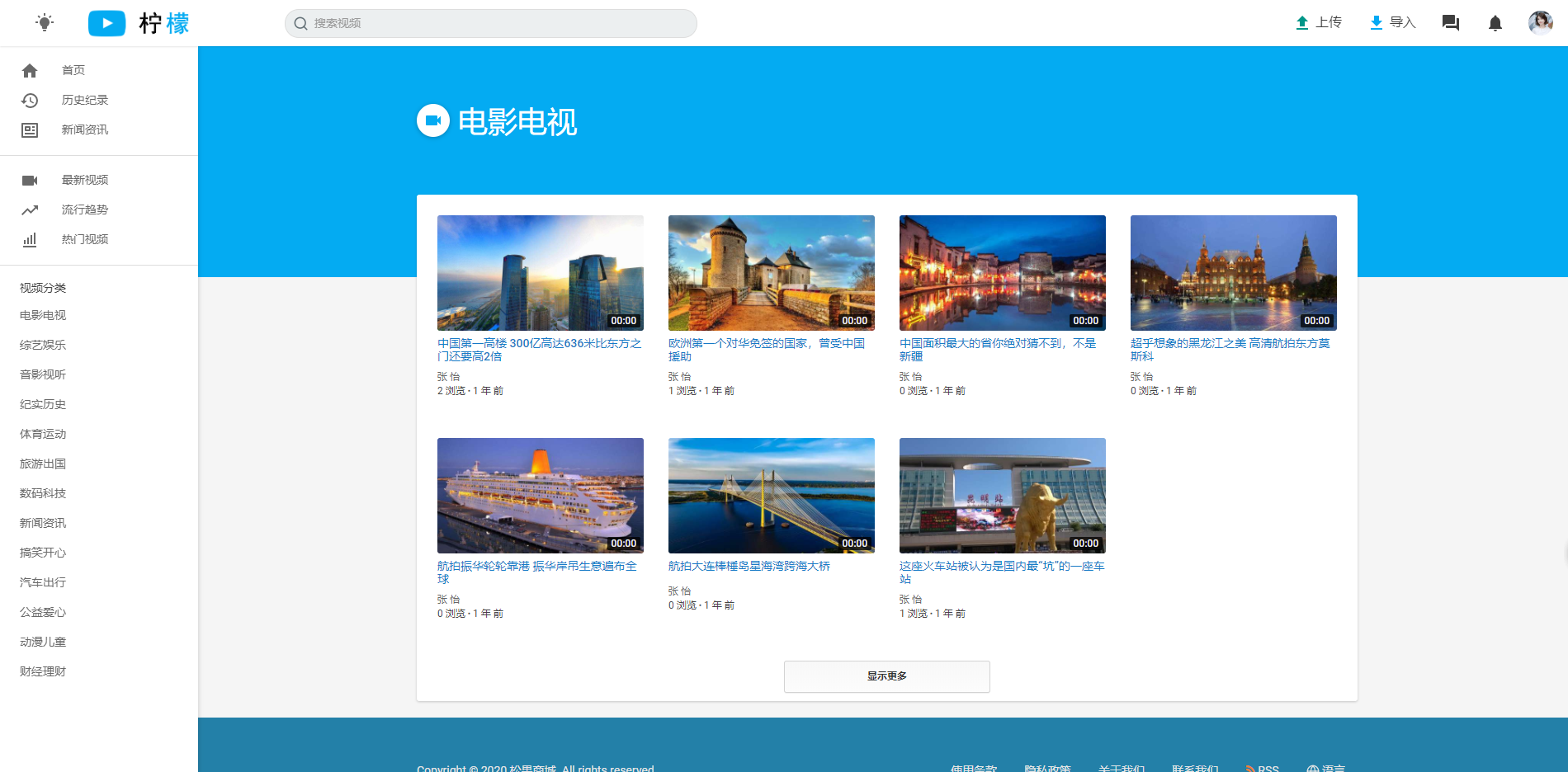Viewport: 1568px width, 772px height.
Task: Click the upload arrow icon
Action: 1301,23
